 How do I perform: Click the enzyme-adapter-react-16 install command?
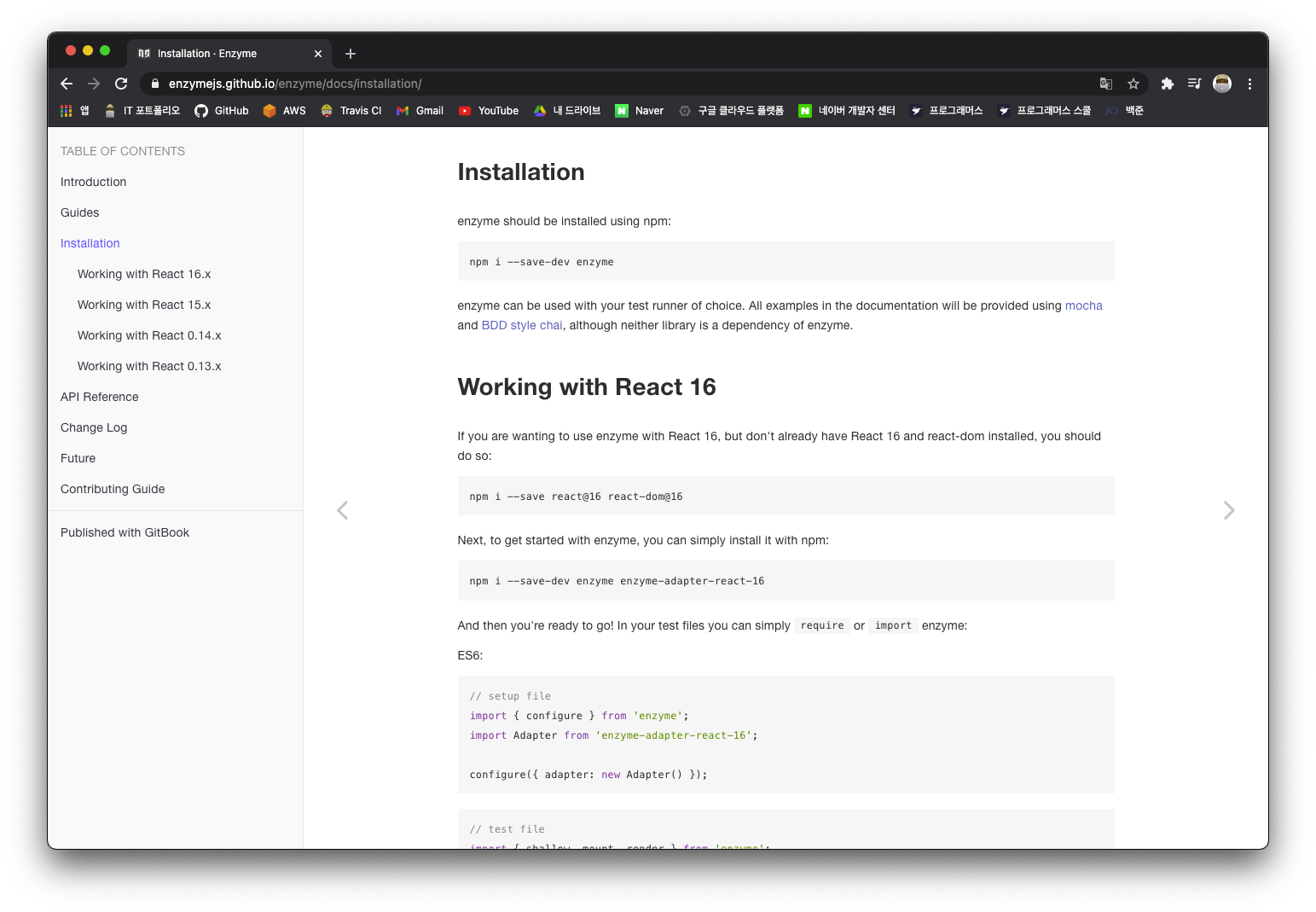tap(786, 580)
